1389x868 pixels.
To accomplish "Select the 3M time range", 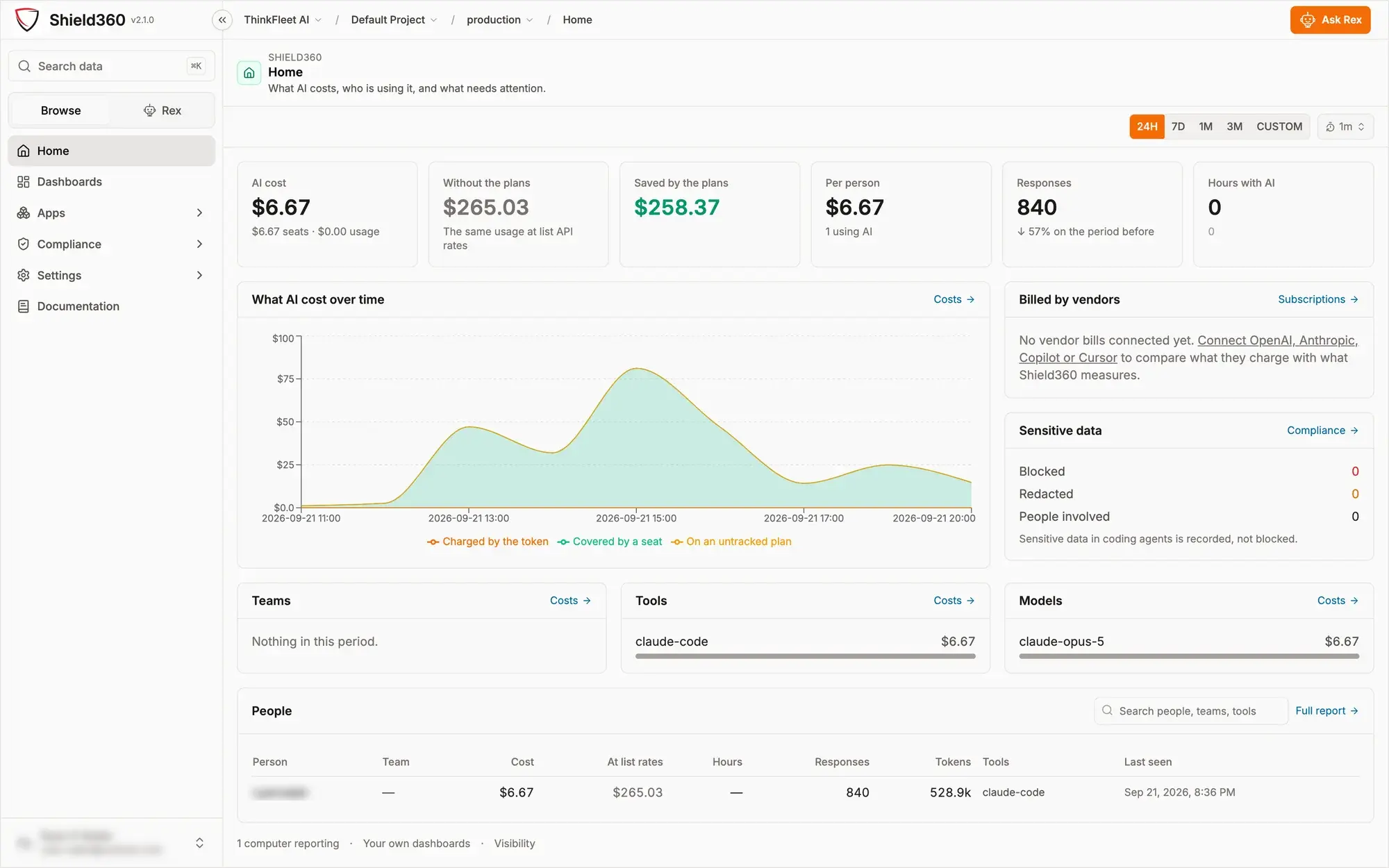I will [1234, 126].
